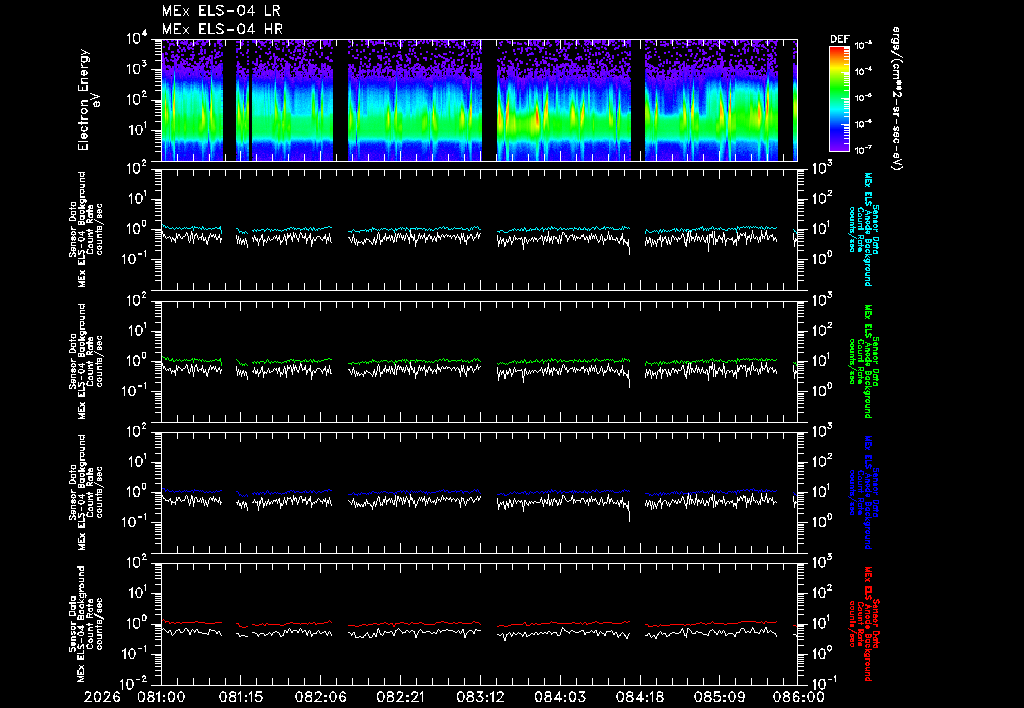Click the 083:12 time axis label
The image size is (1024, 708).
[480, 697]
